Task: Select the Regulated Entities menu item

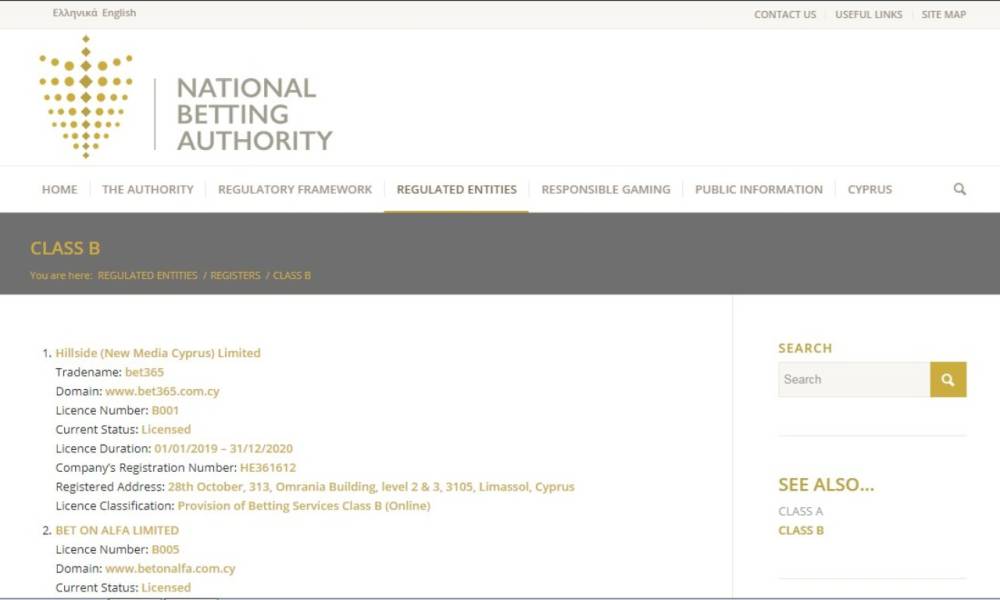Action: (457, 189)
